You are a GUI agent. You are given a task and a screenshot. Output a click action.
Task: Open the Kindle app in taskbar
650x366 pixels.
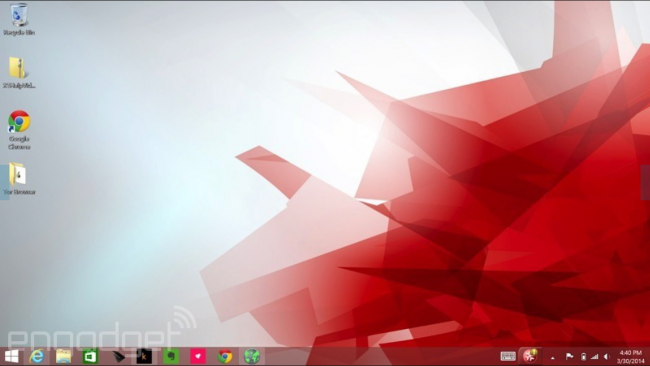(x=144, y=356)
